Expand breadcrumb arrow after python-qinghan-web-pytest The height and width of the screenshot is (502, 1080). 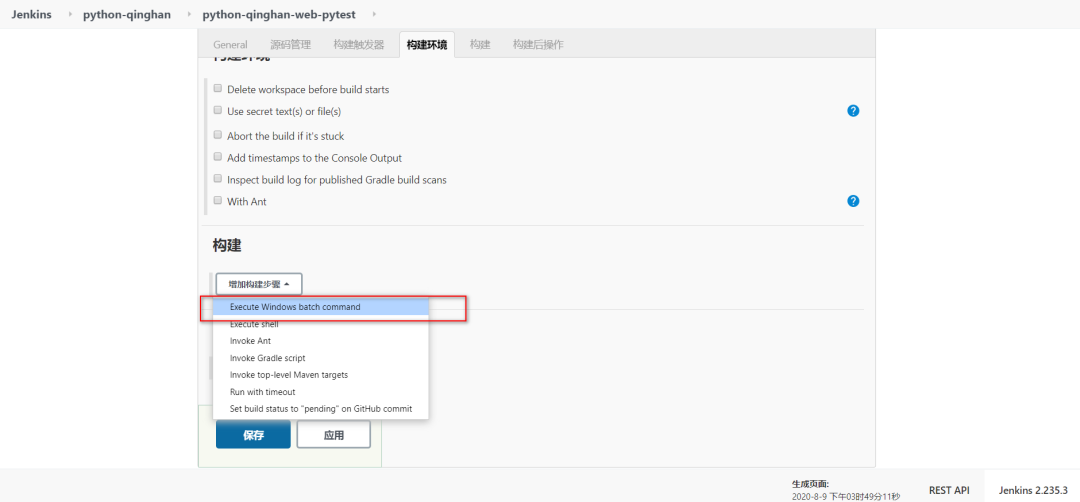point(375,15)
